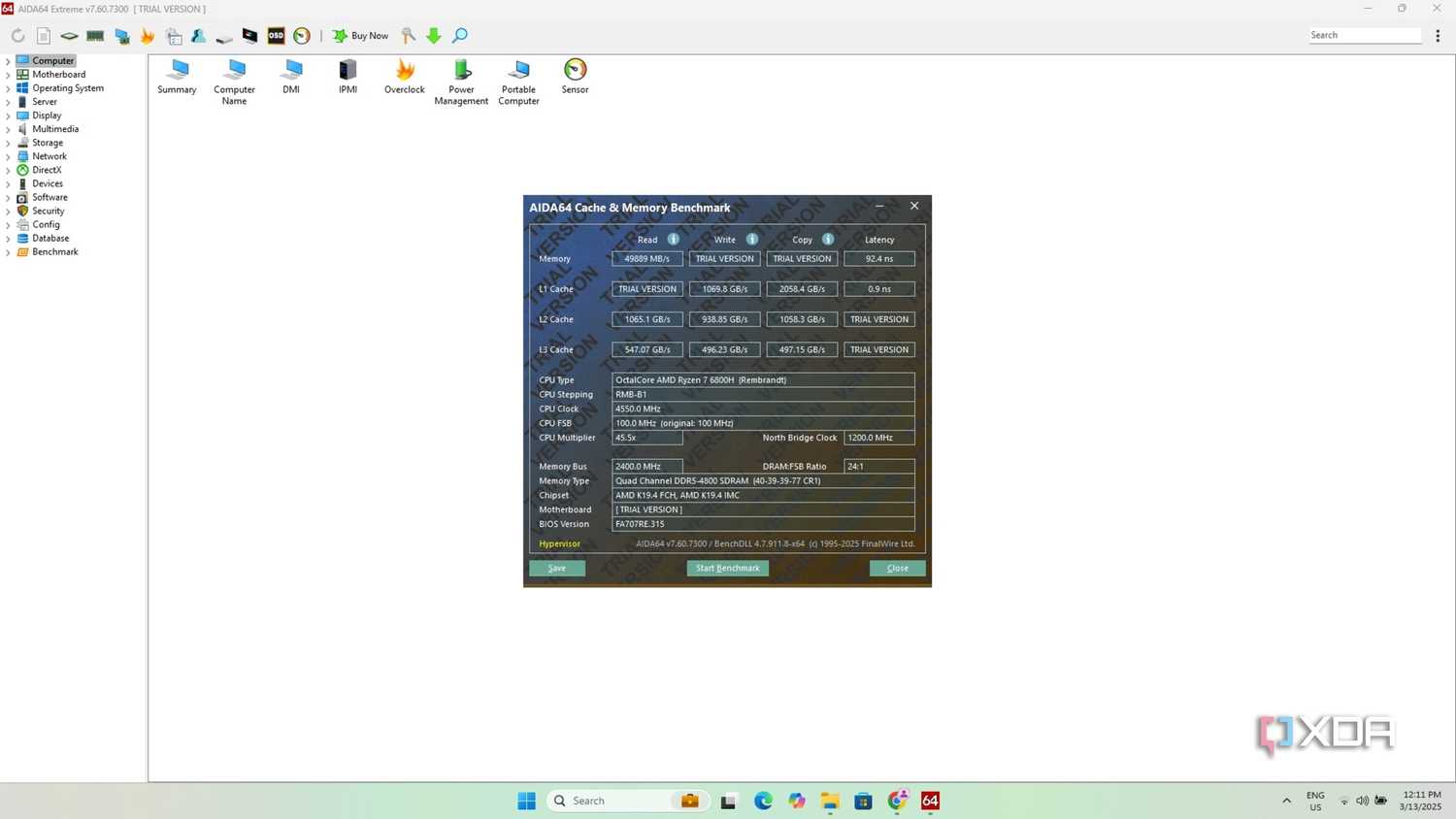Open File Explorer from the taskbar
Viewport: 1456px width, 819px height.
[x=830, y=801]
